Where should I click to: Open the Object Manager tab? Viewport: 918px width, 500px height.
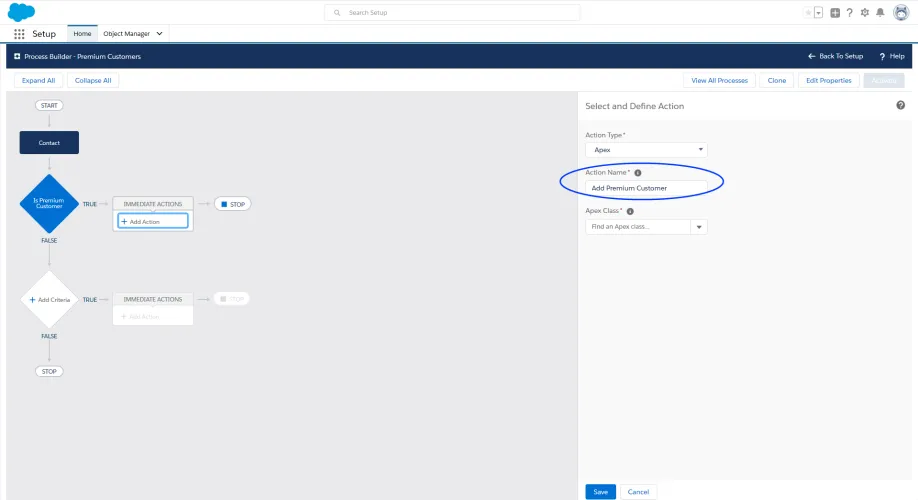pyautogui.click(x=126, y=33)
